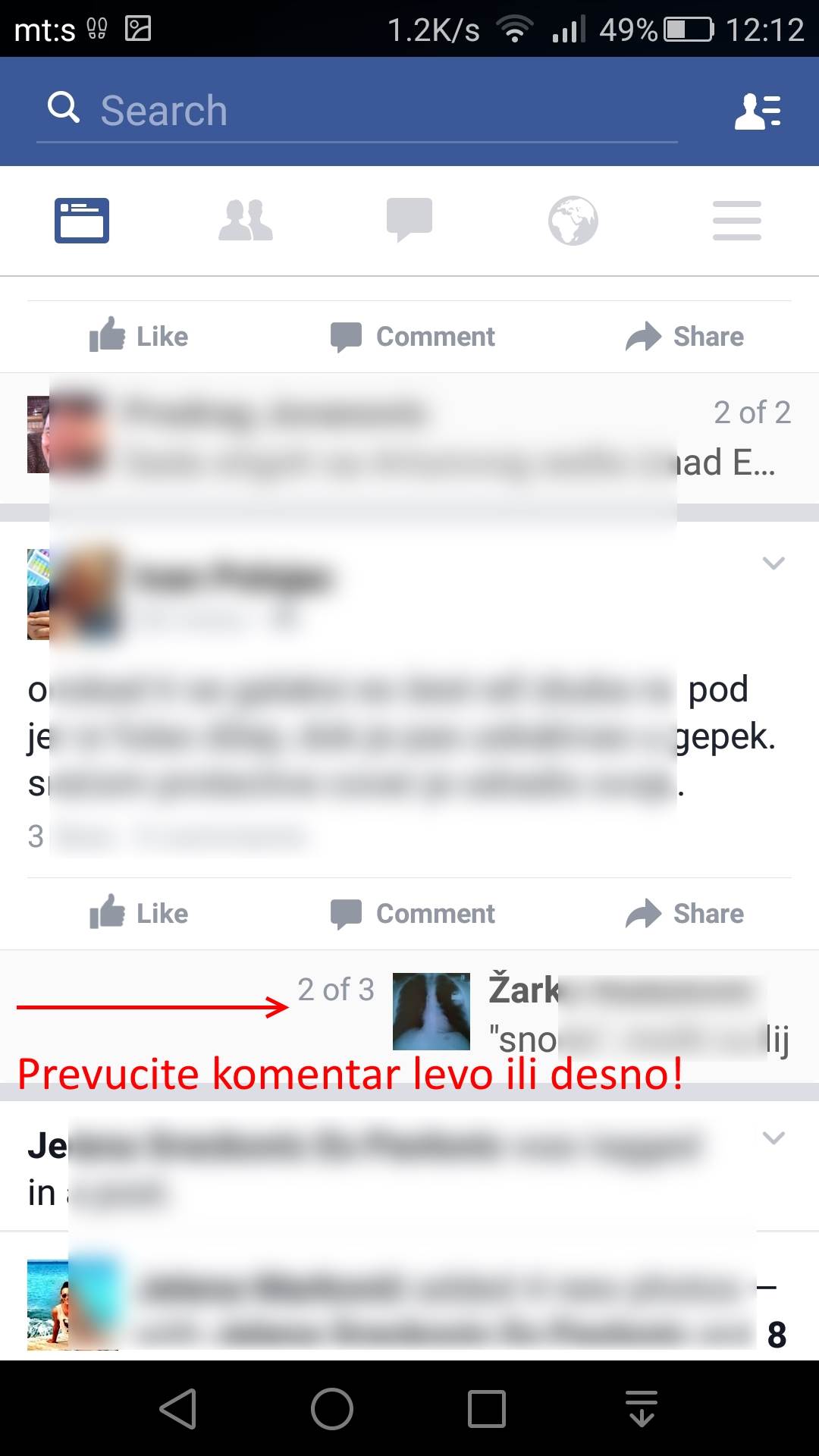Tap the Android back navigation button

click(x=179, y=1409)
